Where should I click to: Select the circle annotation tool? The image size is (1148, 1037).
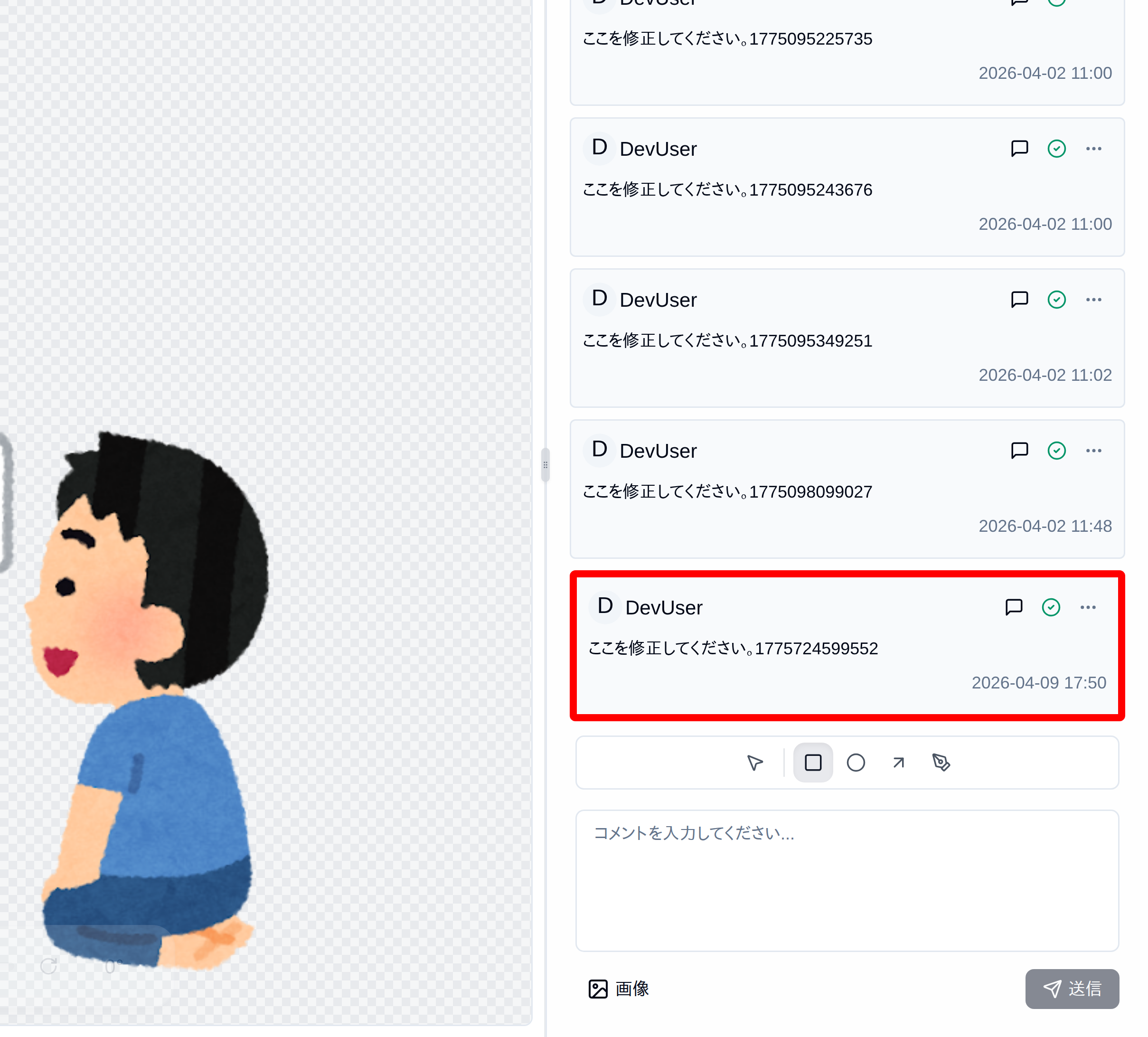pyautogui.click(x=856, y=763)
